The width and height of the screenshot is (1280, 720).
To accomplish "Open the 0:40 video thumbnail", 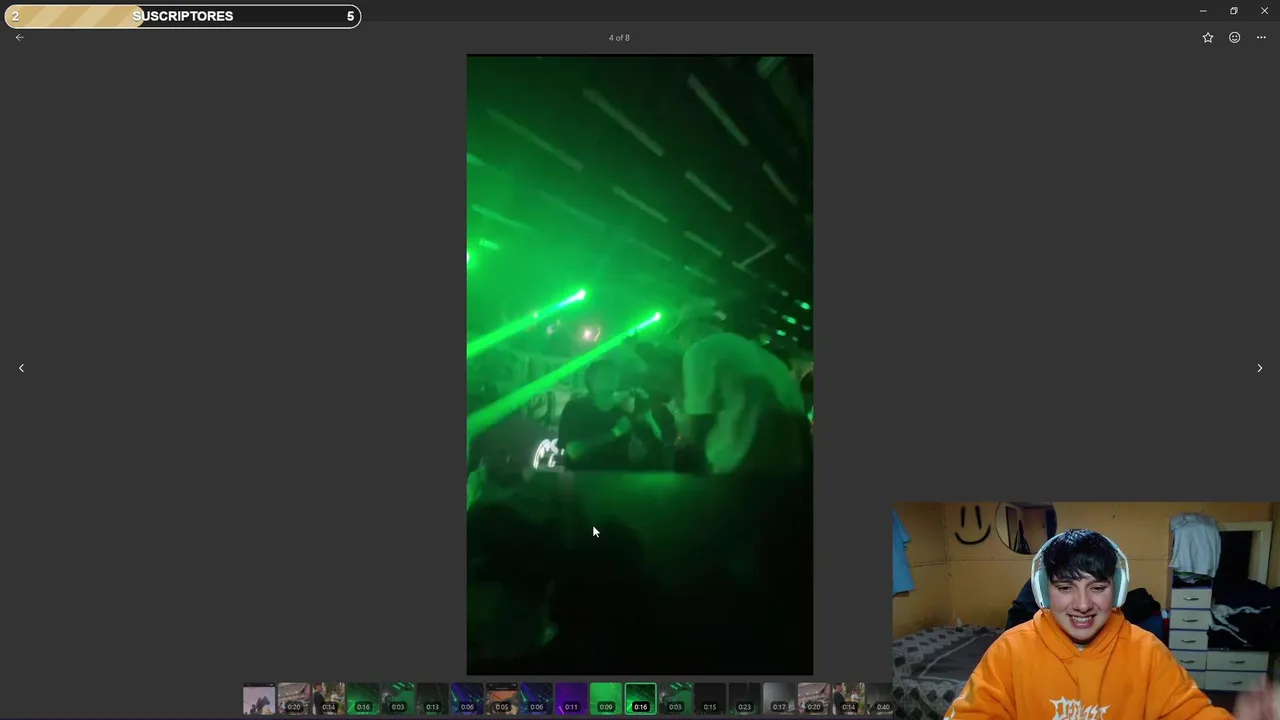I will (x=880, y=699).
